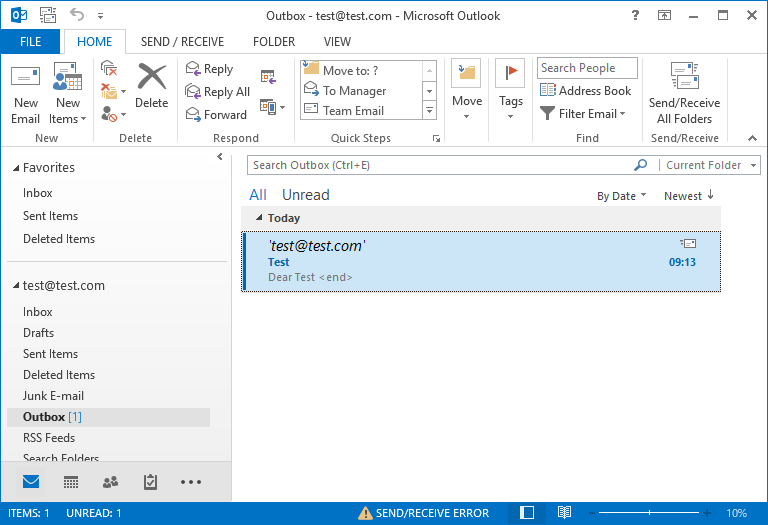Open the FILE tab
This screenshot has width=768, height=525.
tap(30, 42)
